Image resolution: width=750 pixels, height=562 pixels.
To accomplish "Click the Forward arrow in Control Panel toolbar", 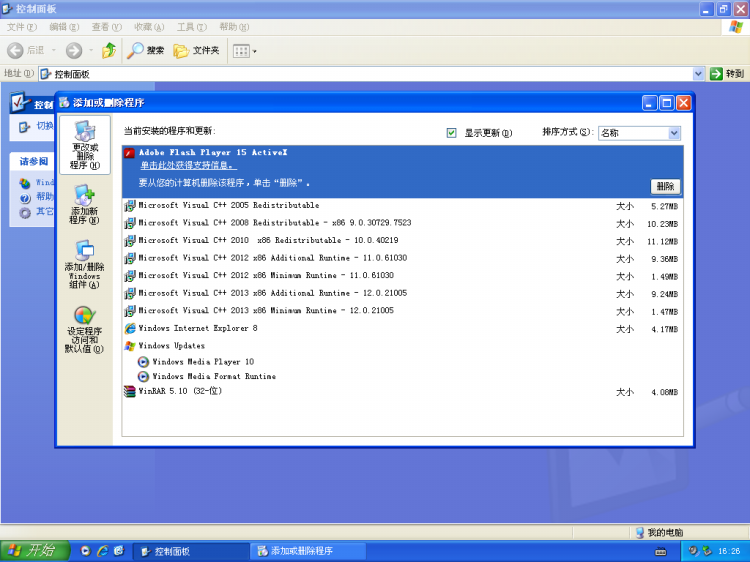I will coord(74,50).
